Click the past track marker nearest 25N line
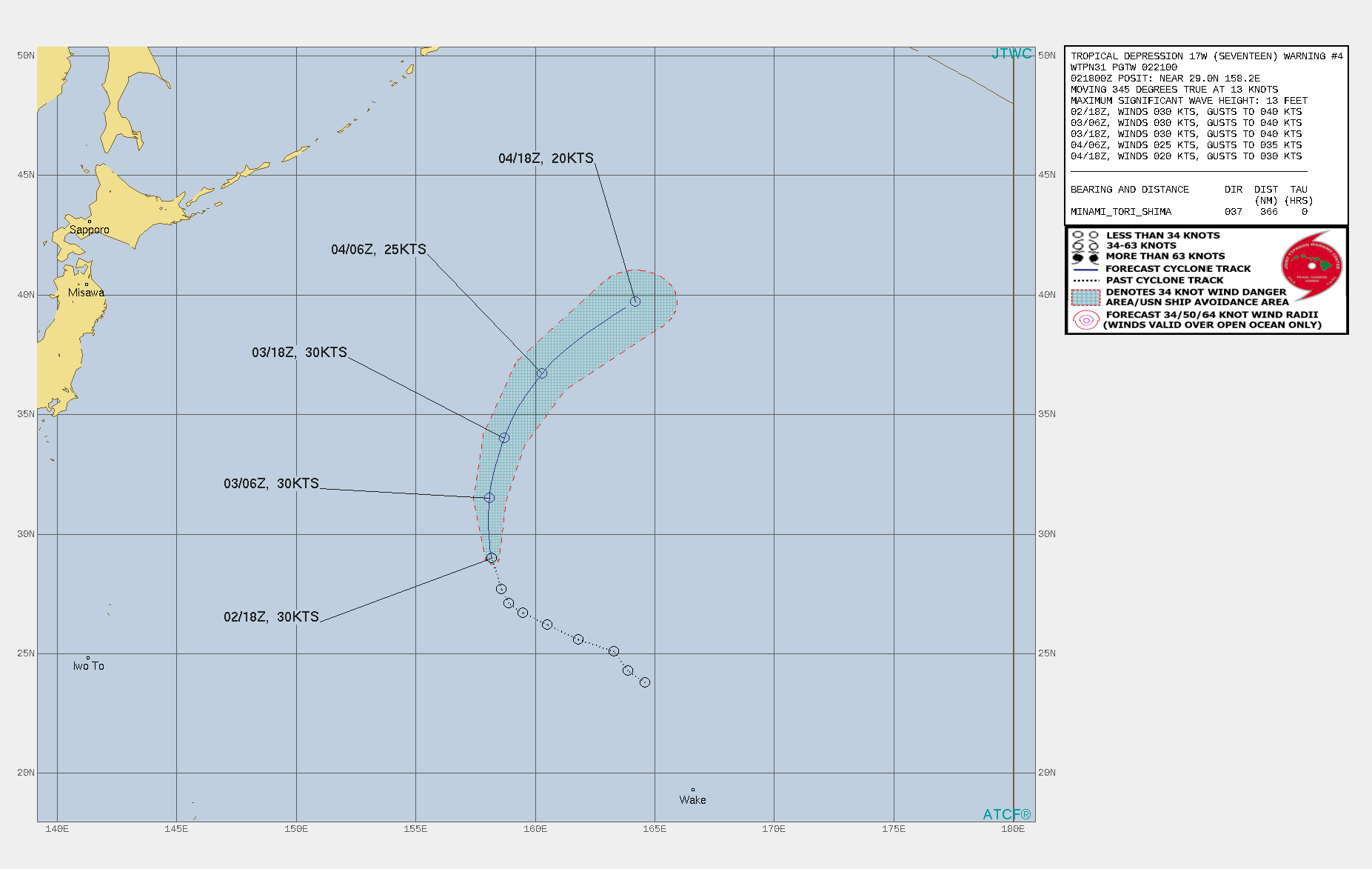1372x869 pixels. pos(614,651)
